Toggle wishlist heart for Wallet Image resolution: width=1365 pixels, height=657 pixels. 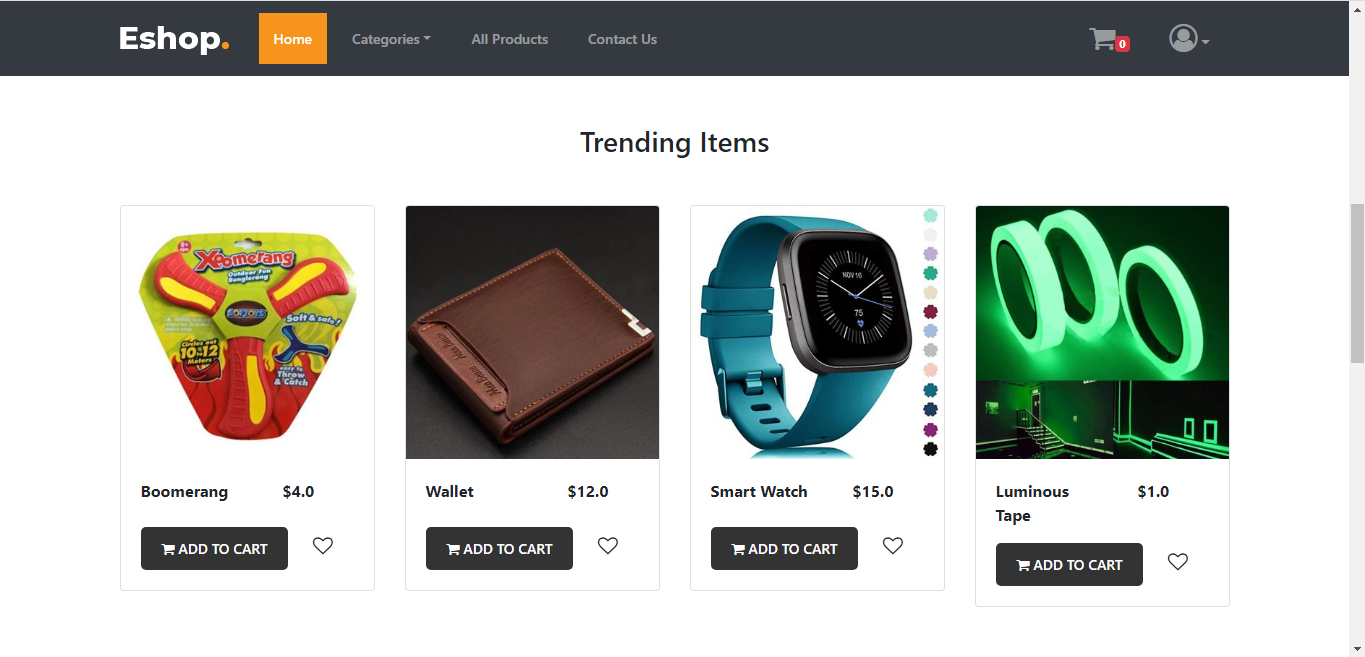607,546
